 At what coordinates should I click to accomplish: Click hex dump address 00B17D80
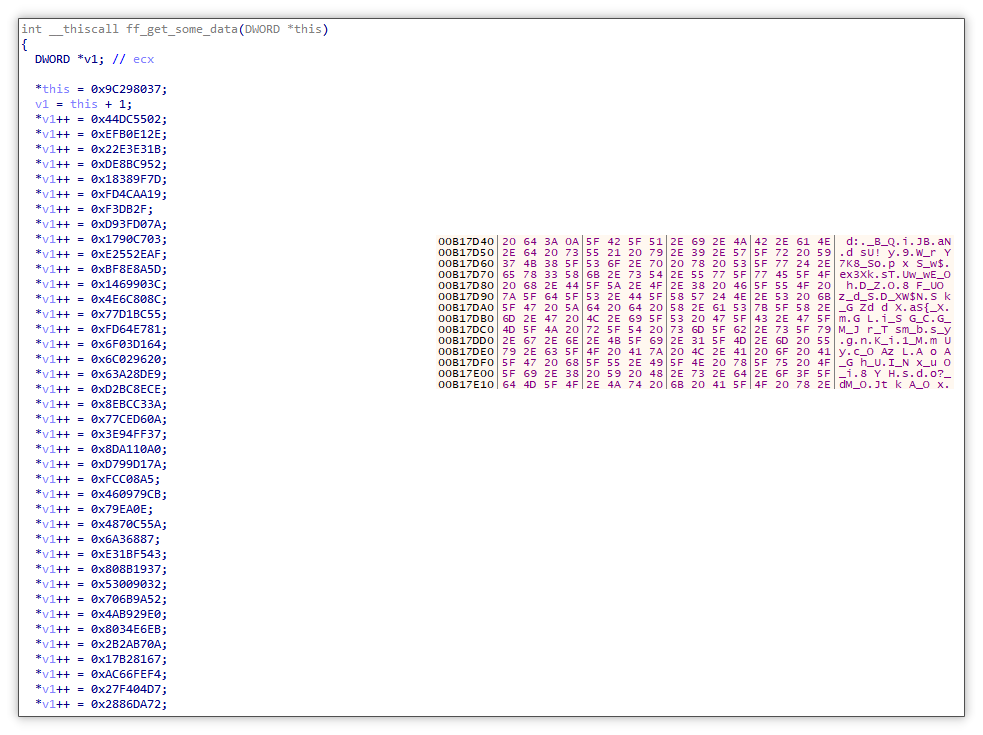pos(466,285)
